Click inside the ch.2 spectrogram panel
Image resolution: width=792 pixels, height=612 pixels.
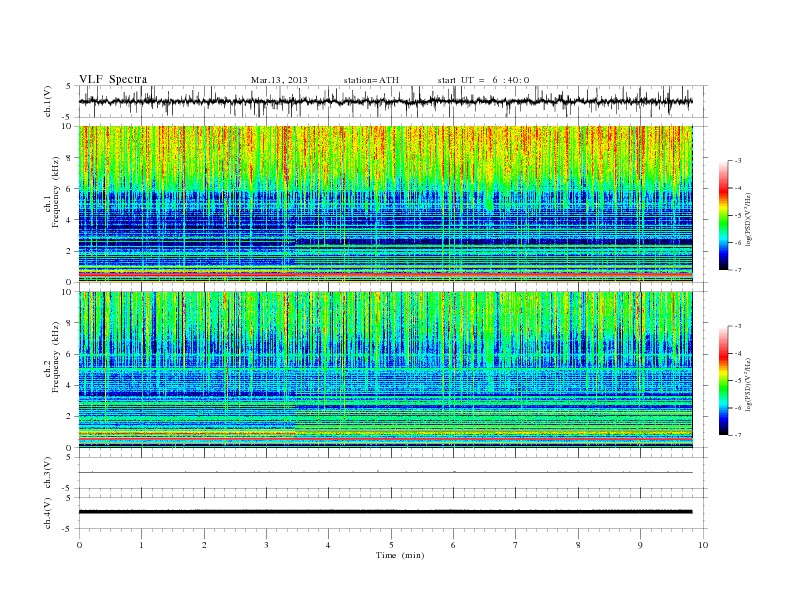tap(385, 369)
